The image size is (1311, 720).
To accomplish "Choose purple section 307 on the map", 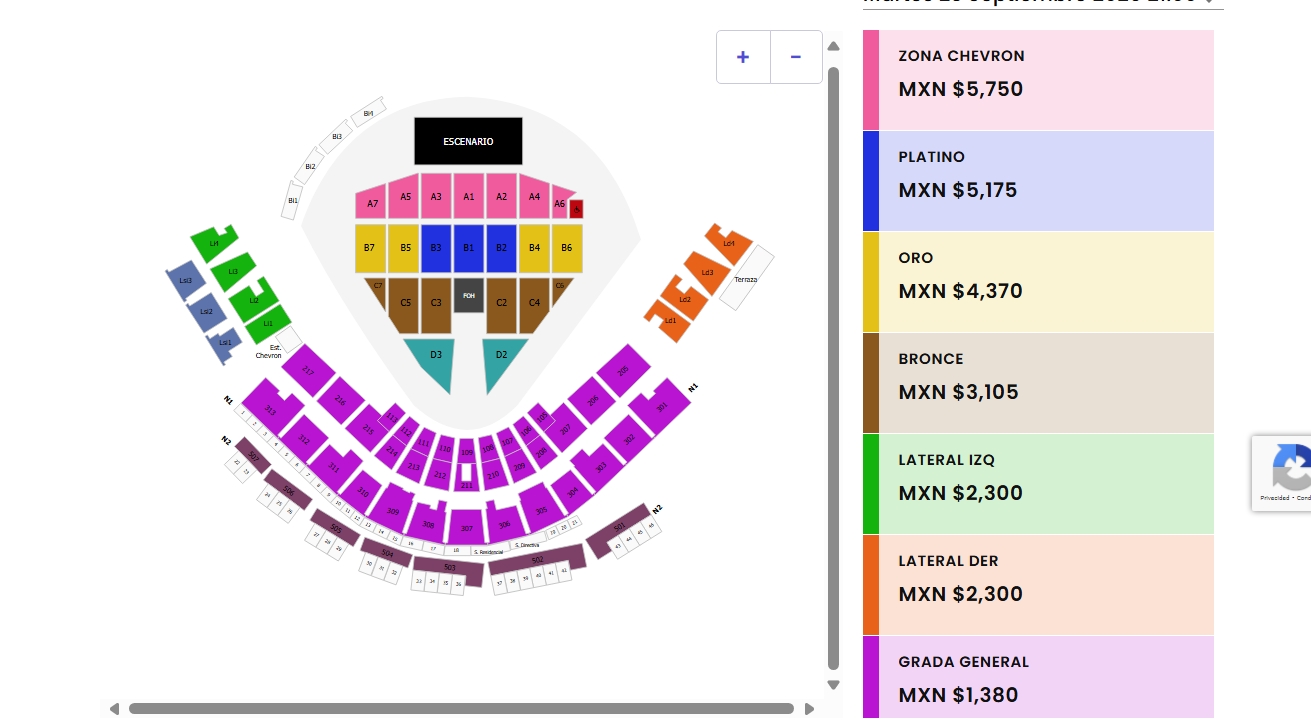I will [466, 527].
